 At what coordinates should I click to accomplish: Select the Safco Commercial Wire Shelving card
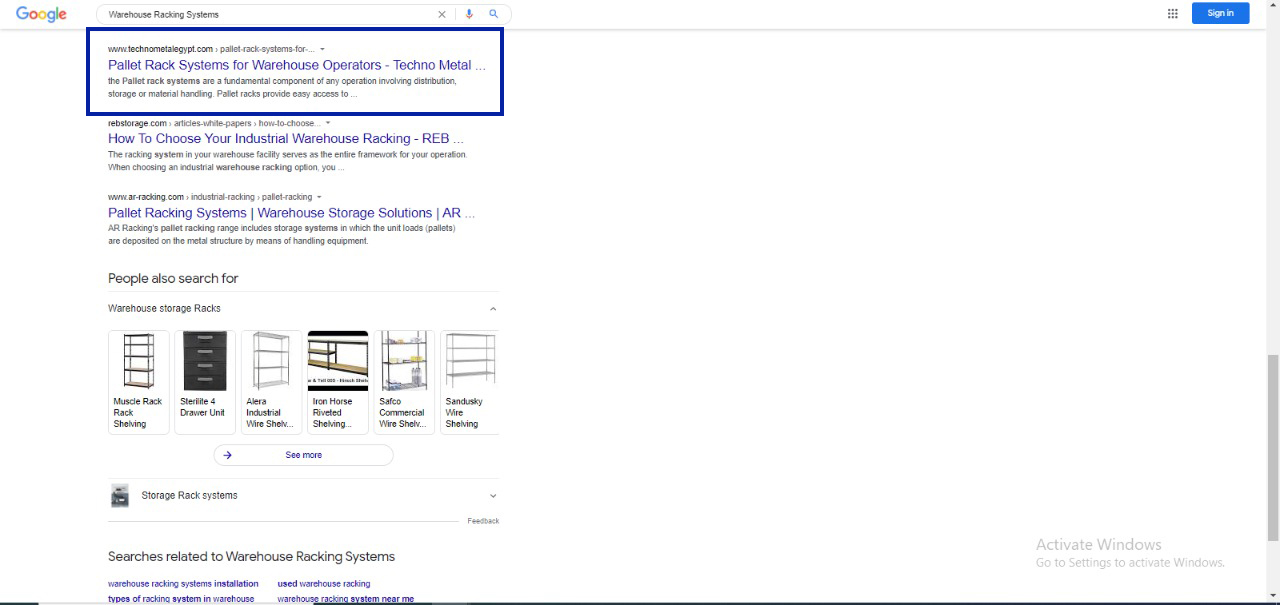pos(404,382)
